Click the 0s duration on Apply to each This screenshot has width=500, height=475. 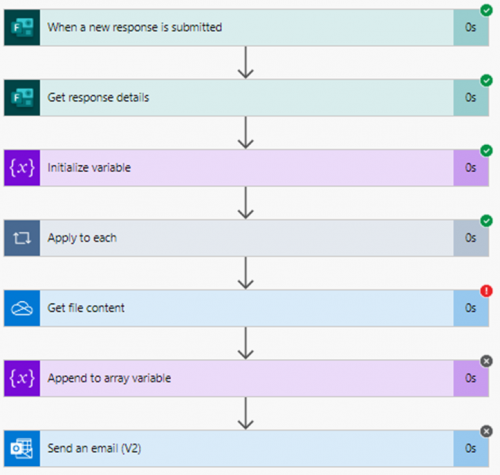pos(471,238)
